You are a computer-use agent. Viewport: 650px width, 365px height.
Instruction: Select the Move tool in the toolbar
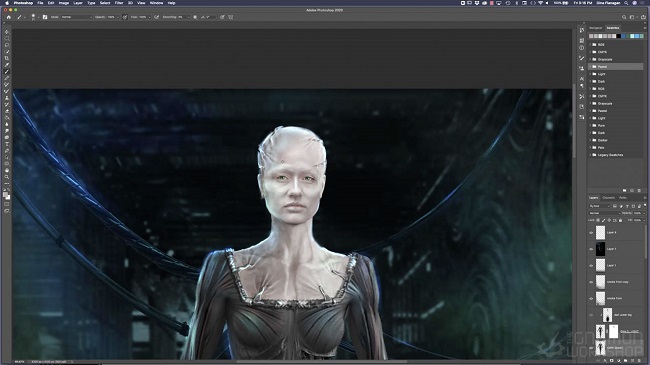(7, 32)
